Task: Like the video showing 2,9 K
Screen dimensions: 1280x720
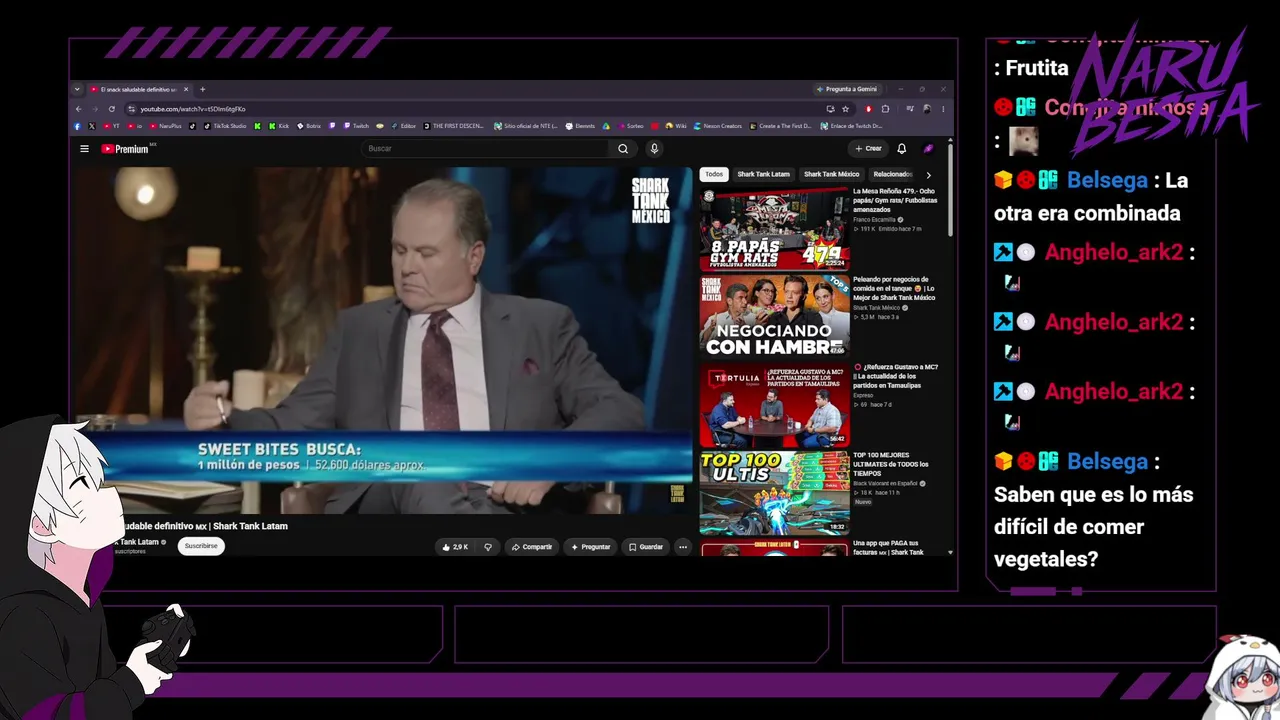Action: pyautogui.click(x=455, y=547)
